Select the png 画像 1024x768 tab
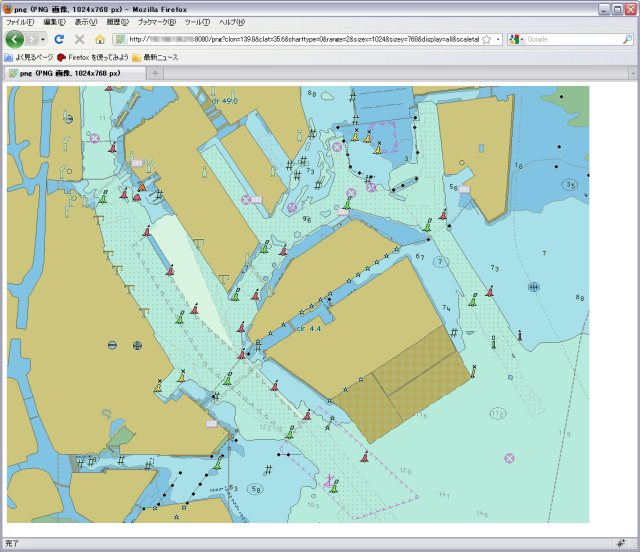Image resolution: width=640 pixels, height=552 pixels. click(x=70, y=73)
